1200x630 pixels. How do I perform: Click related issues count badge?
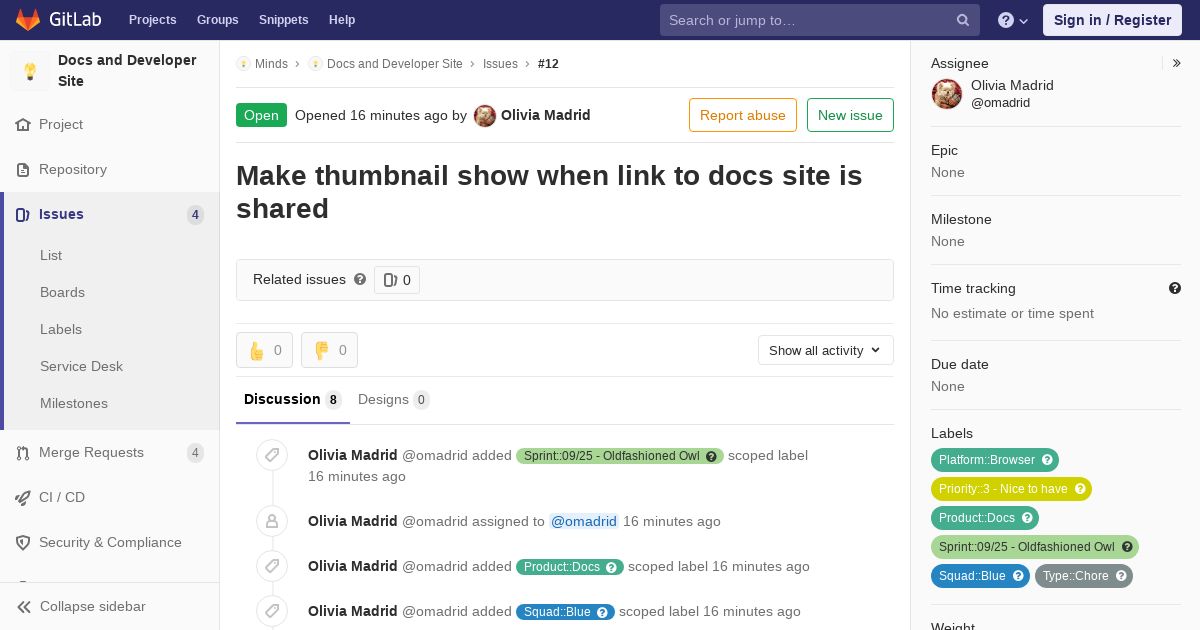(397, 280)
